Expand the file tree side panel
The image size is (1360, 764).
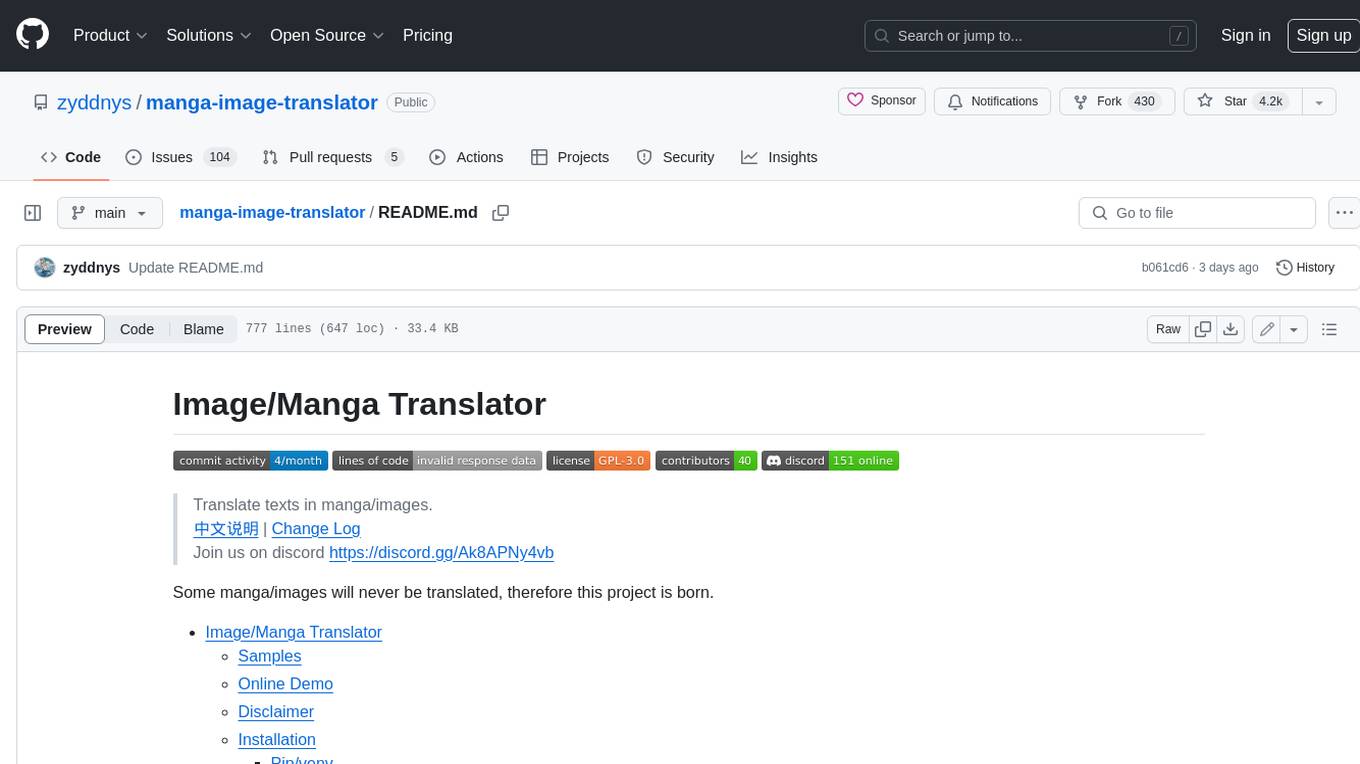pos(33,213)
